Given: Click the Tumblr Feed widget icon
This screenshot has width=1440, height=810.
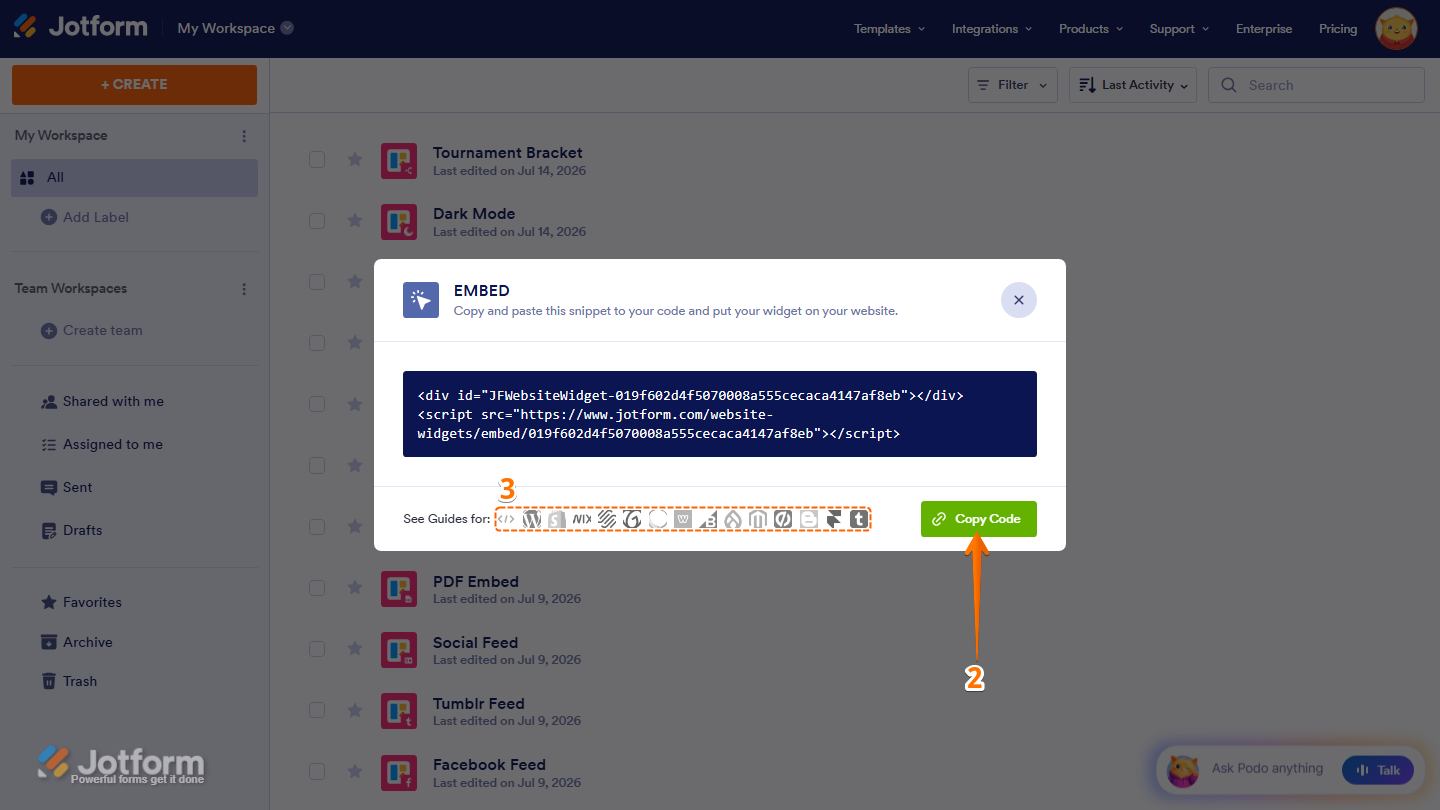Looking at the screenshot, I should pos(399,711).
